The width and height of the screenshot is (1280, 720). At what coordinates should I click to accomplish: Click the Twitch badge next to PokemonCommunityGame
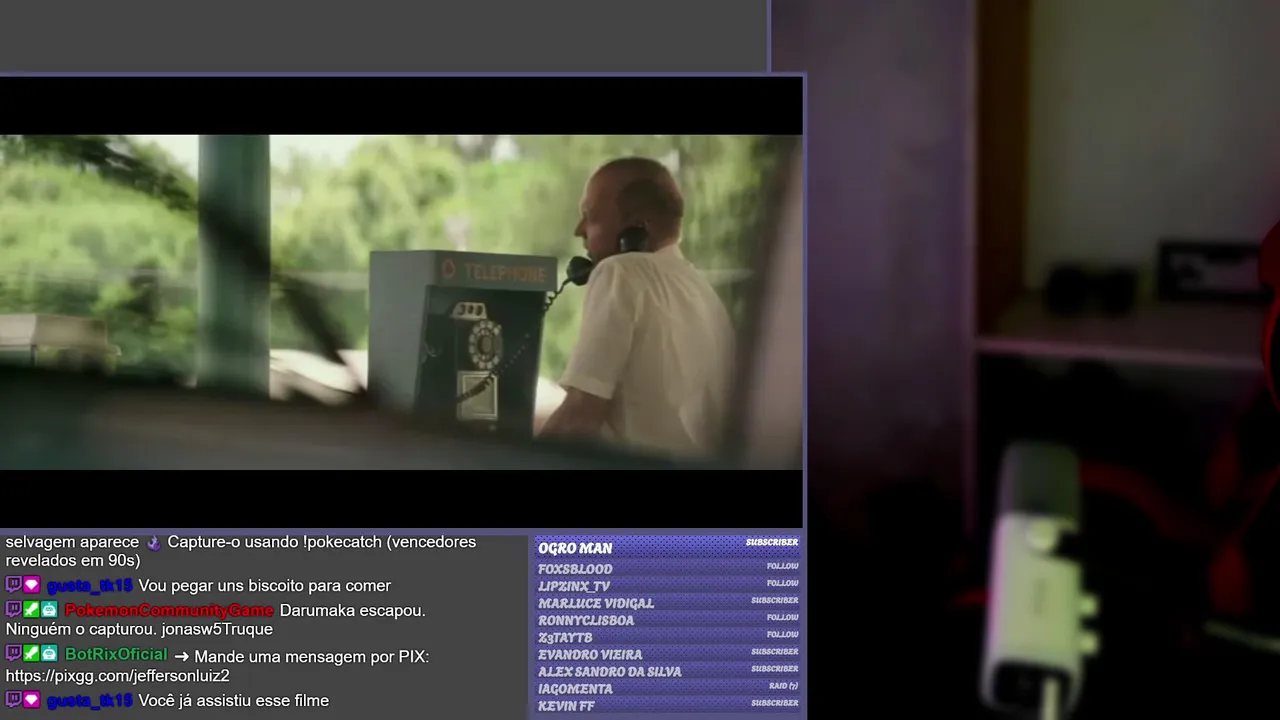(13, 610)
